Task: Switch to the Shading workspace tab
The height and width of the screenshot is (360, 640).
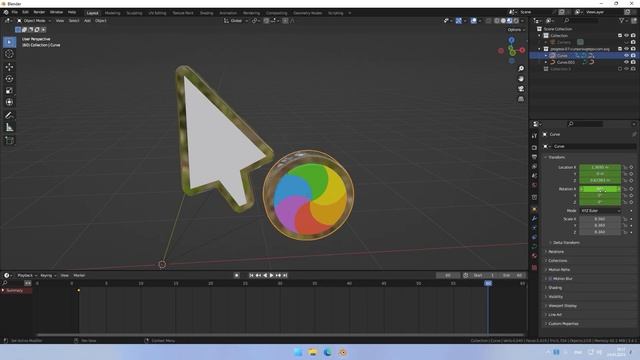Action: [207, 13]
